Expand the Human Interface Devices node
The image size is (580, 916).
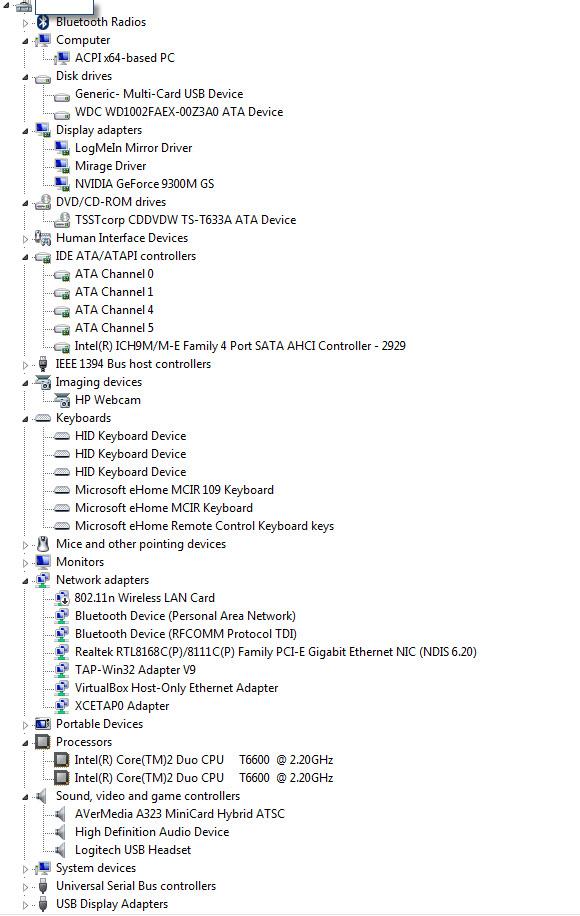click(x=25, y=238)
